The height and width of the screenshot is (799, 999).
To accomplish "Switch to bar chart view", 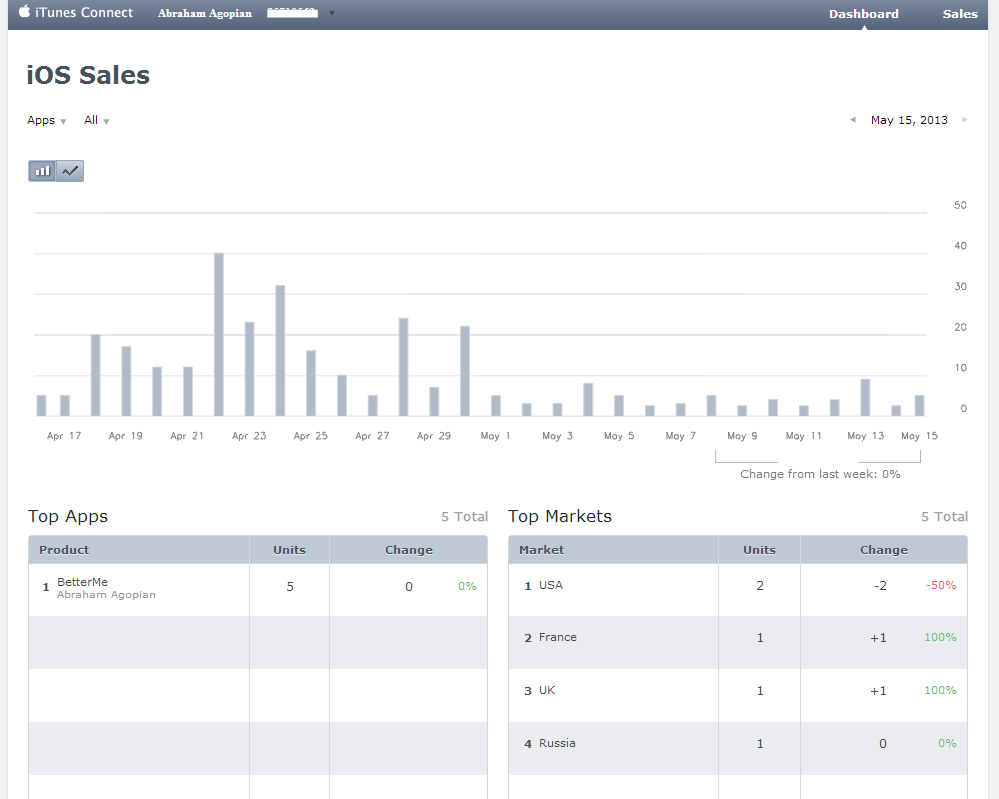I will 42,171.
